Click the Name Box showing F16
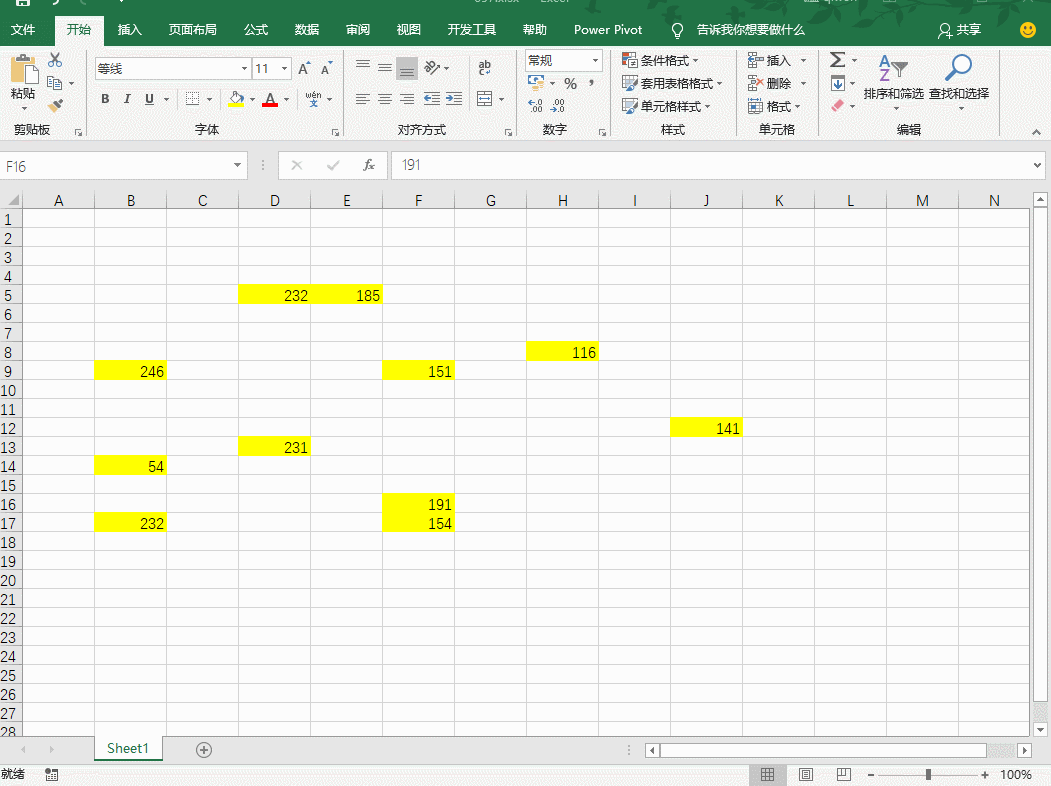The width and height of the screenshot is (1051, 786). [x=117, y=166]
